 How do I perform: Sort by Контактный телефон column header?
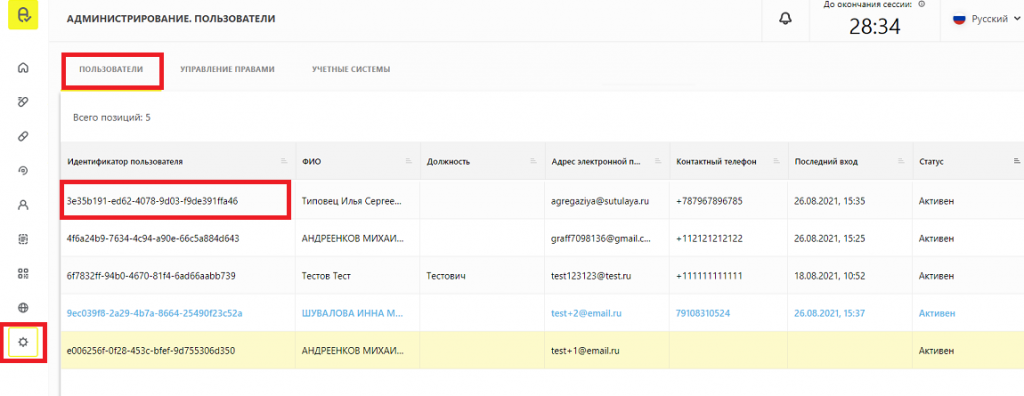(716, 161)
